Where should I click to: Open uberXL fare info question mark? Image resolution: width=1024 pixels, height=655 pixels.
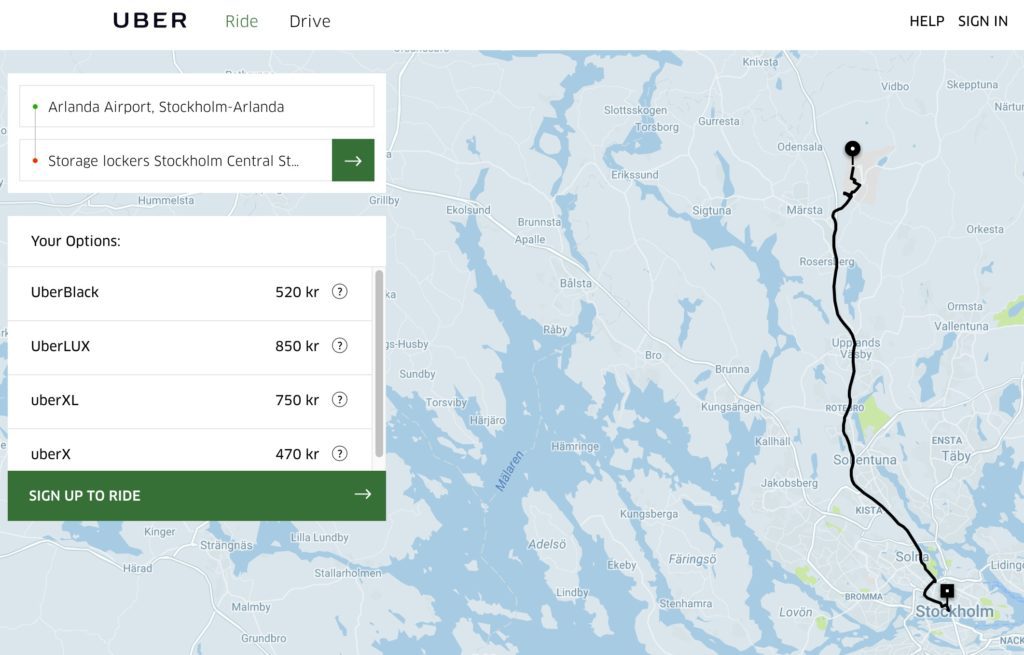tap(340, 400)
